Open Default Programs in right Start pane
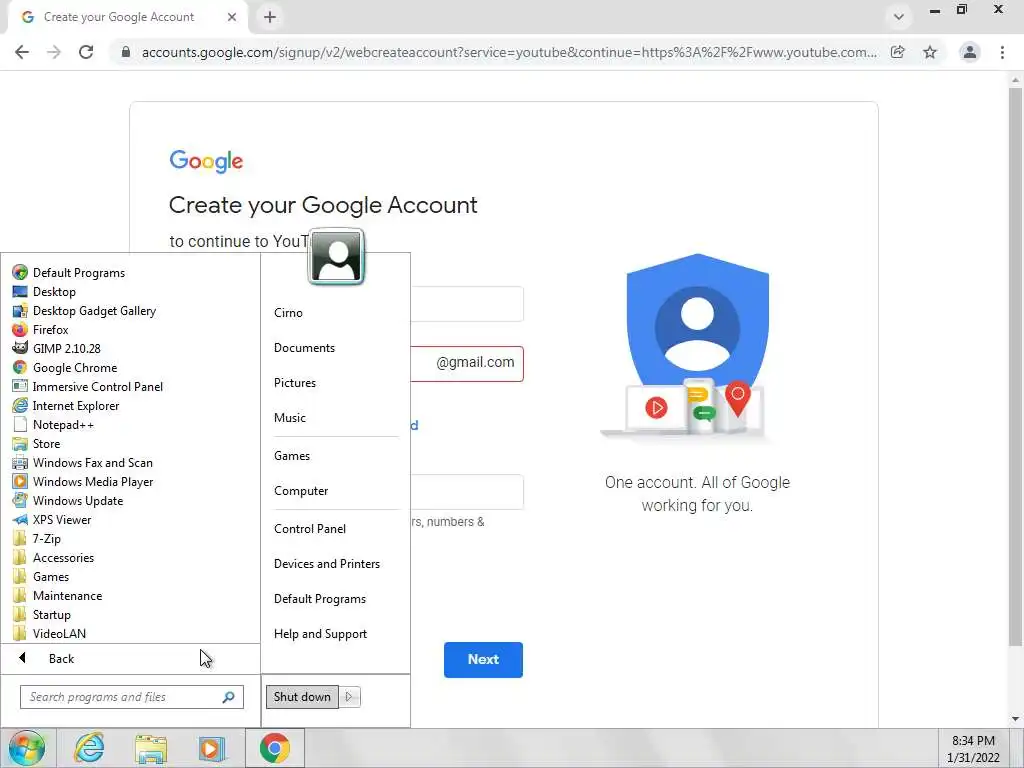1024x768 pixels. 319,598
